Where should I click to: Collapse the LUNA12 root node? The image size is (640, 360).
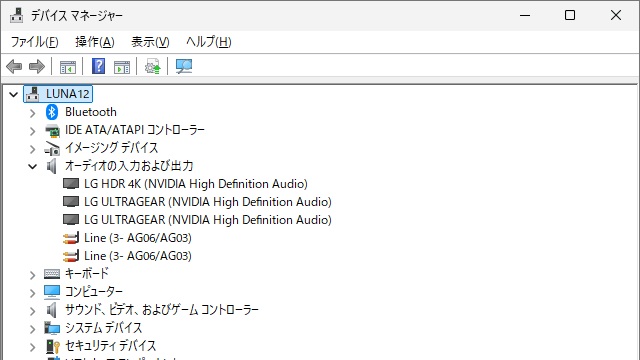tap(13, 95)
